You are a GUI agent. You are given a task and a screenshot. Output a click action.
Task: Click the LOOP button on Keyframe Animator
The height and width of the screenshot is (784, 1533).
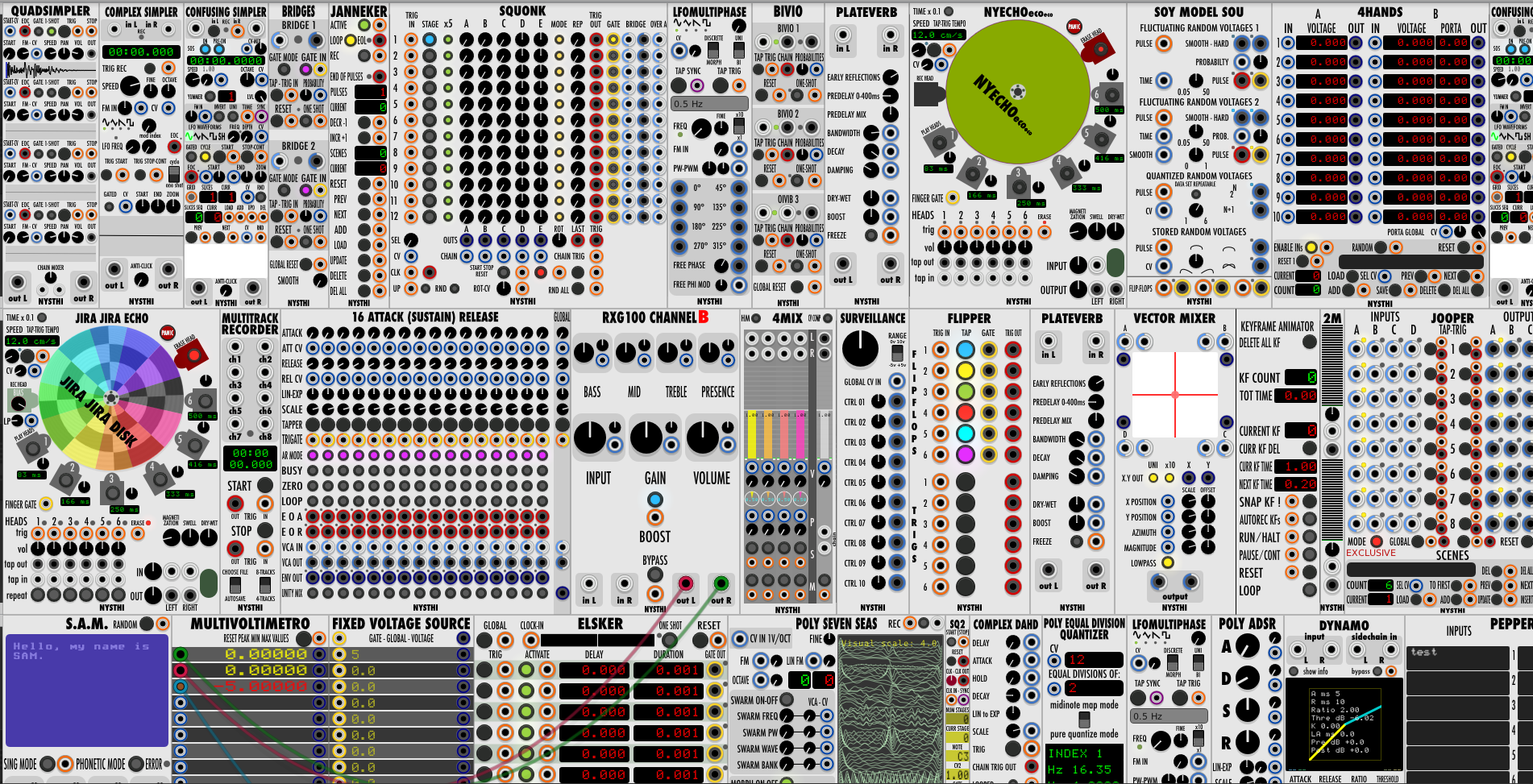click(x=1309, y=590)
